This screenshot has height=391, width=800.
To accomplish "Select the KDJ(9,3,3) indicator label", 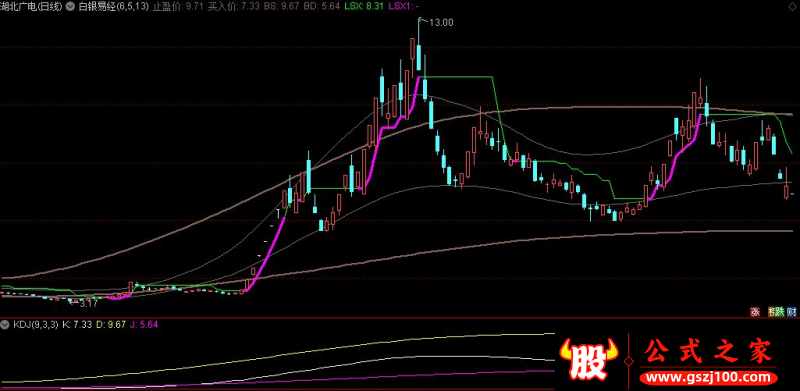I will 35,324.
